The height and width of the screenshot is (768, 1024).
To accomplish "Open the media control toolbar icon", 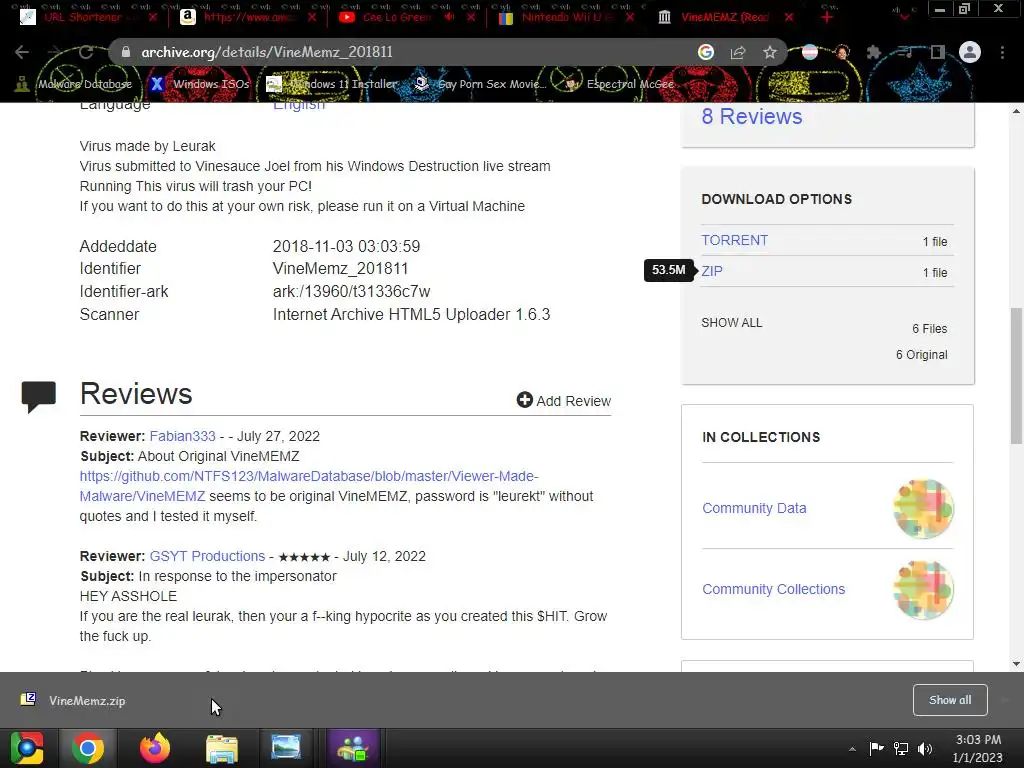I will click(906, 52).
